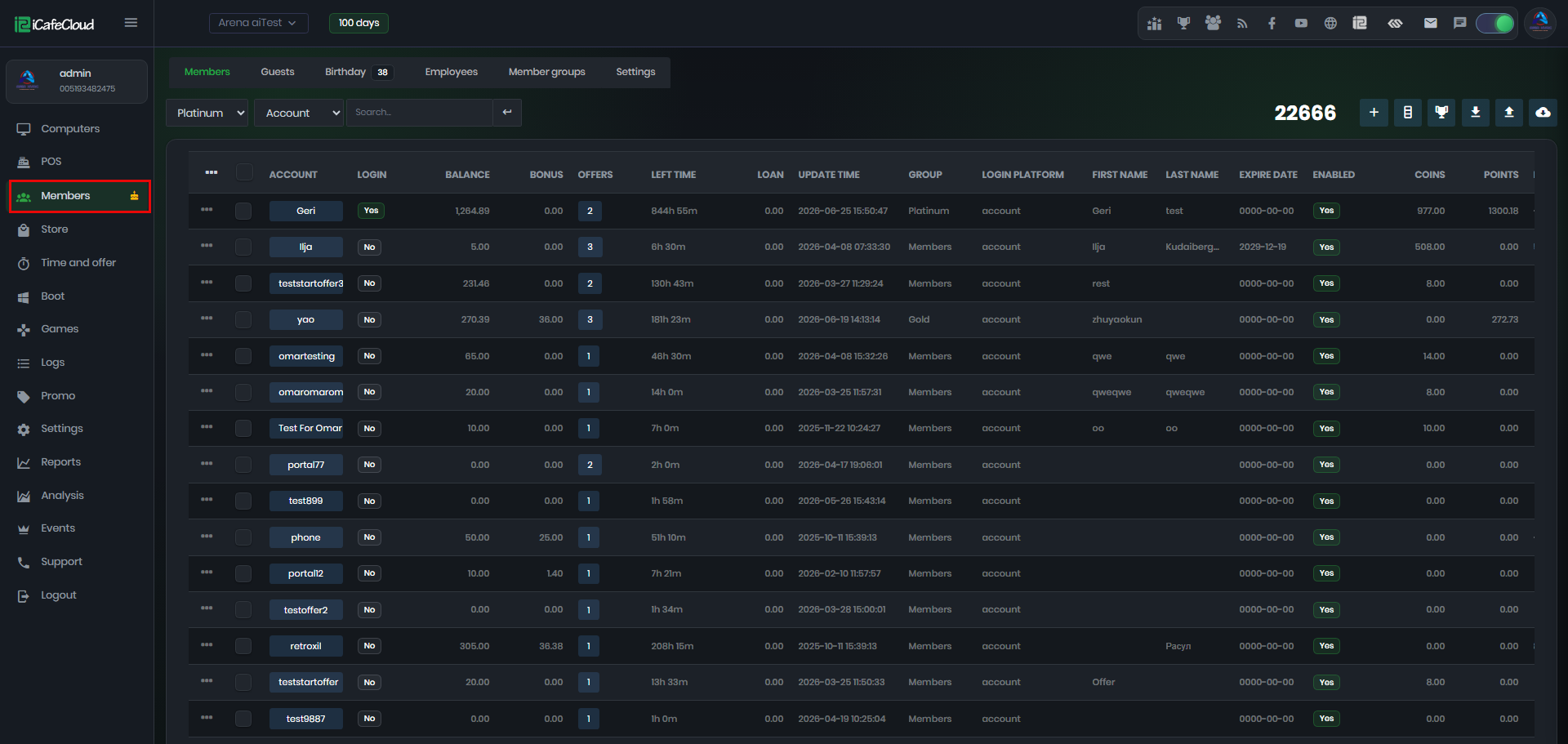
Task: Tick the checkbox for the portal77 row
Action: [243, 465]
